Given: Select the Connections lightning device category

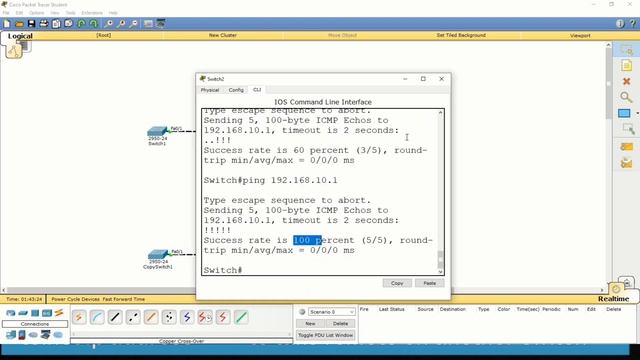Looking at the screenshot, I should (x=59, y=313).
